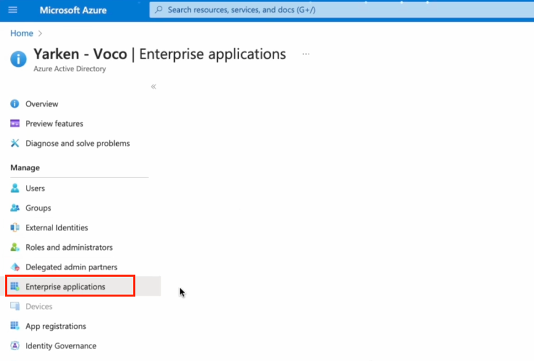
Task: Open the Users section
Action: click(35, 188)
